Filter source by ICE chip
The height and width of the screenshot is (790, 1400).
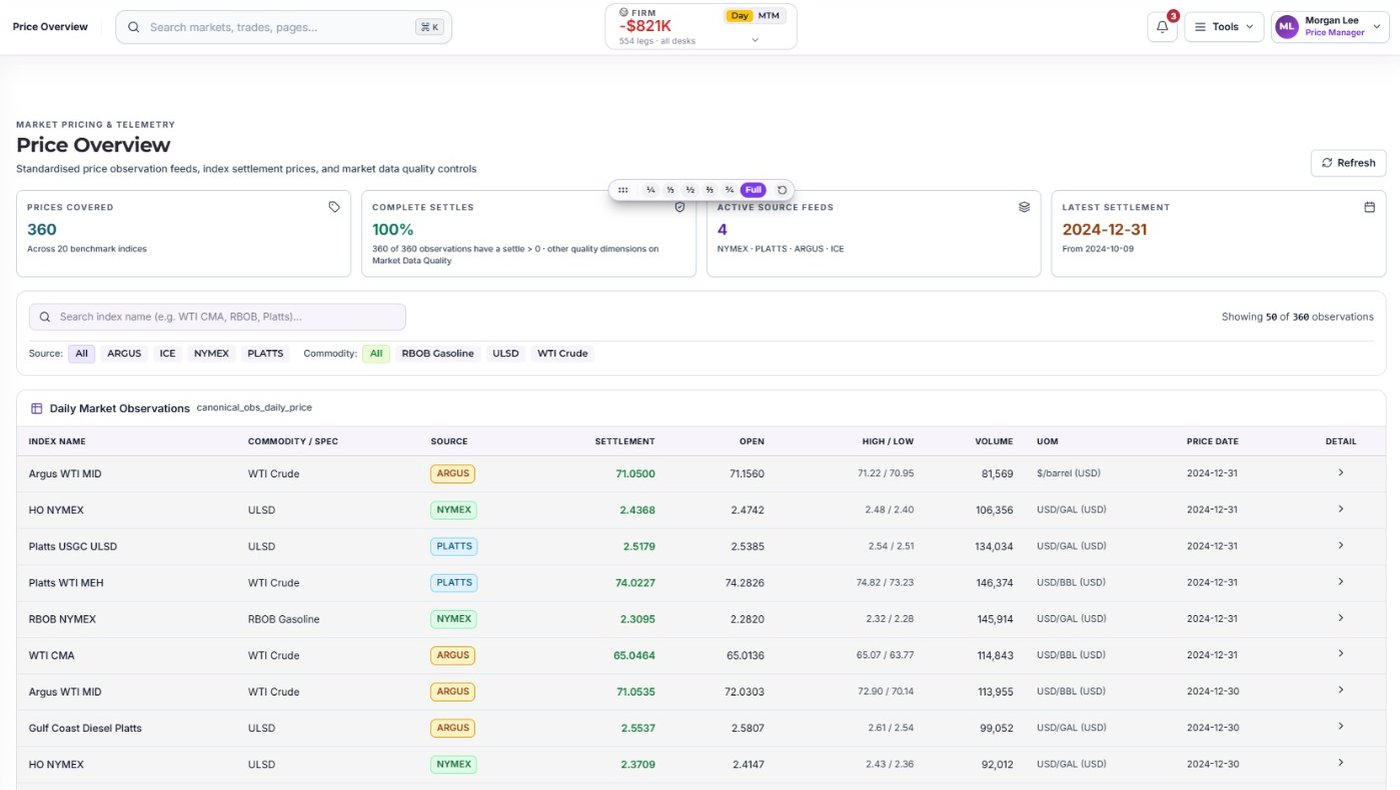tap(167, 354)
